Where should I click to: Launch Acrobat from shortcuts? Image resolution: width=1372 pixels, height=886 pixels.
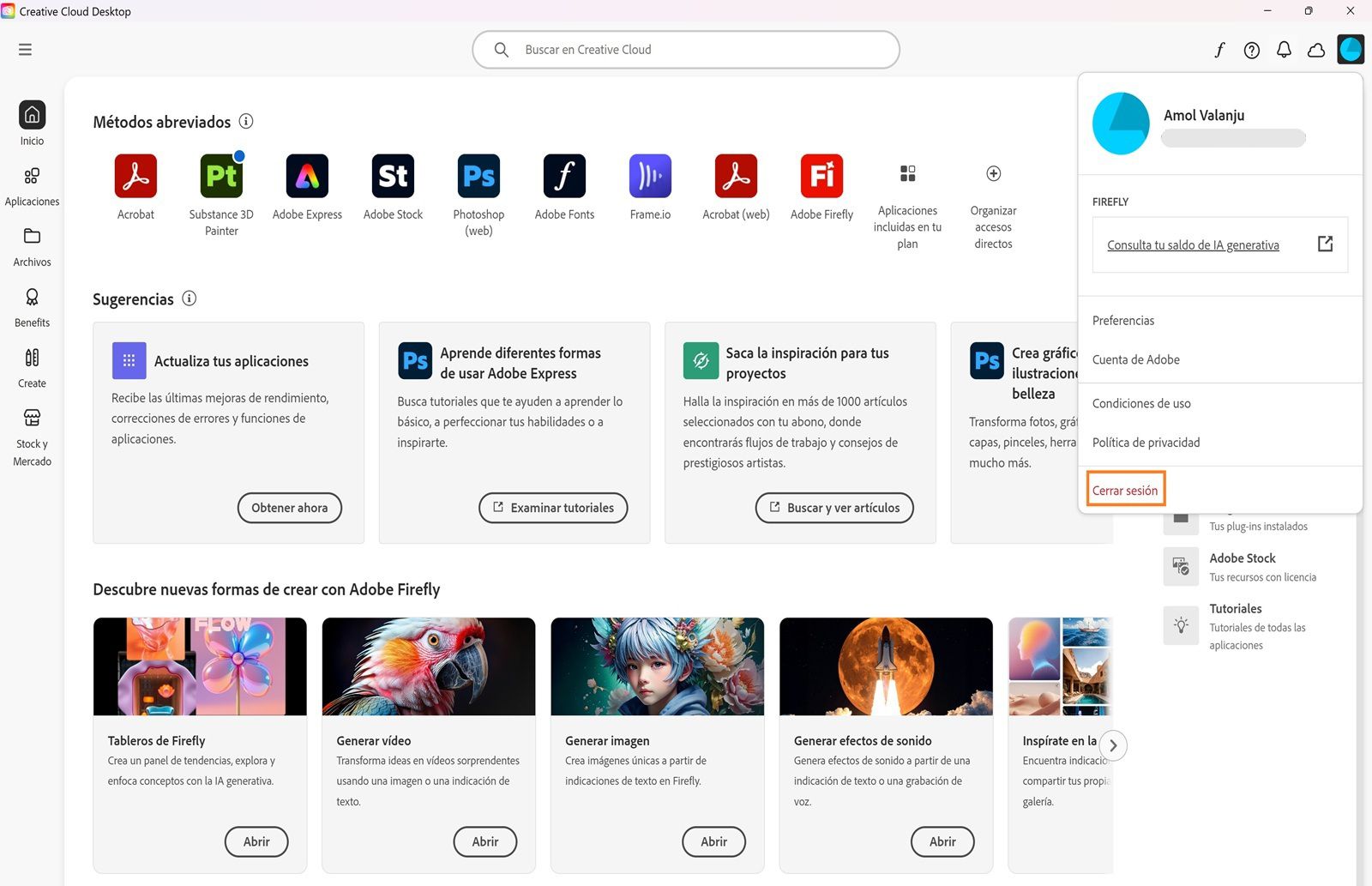(x=135, y=176)
